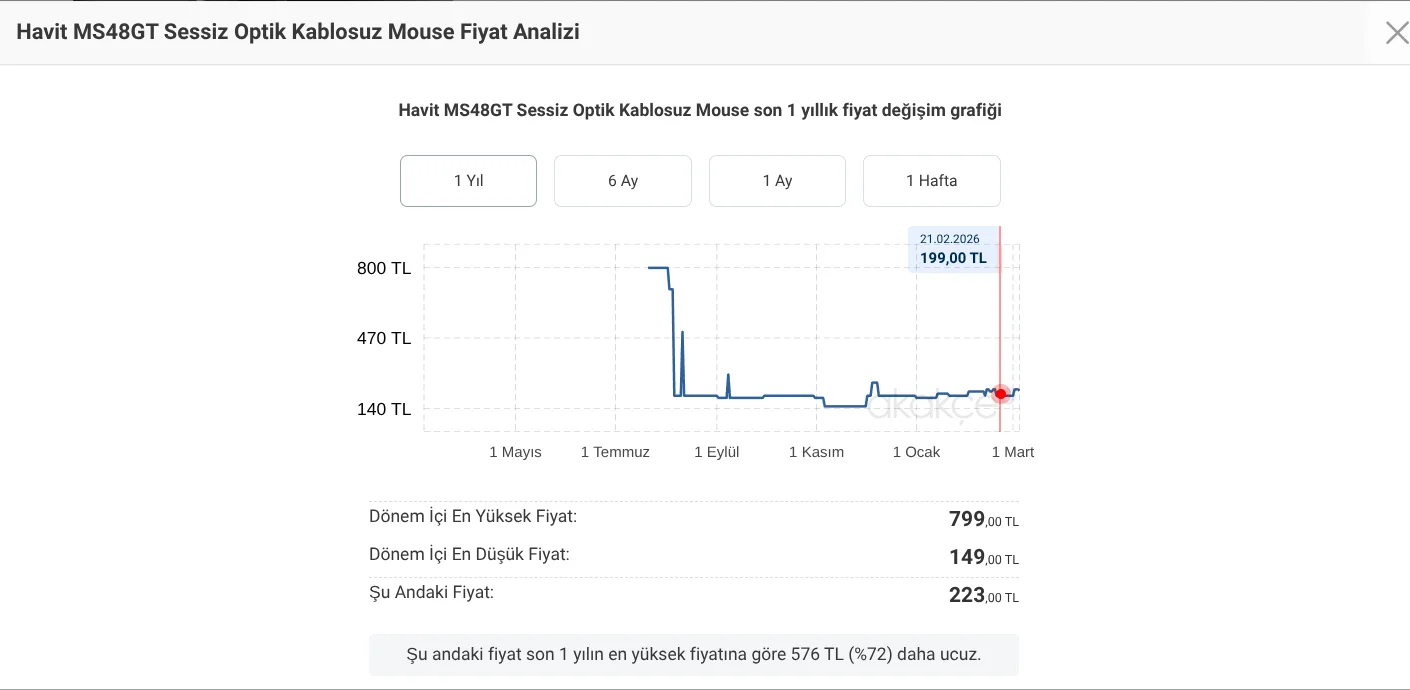Click the 1 Eylül date label
Screen dimensions: 1410x690
(717, 452)
